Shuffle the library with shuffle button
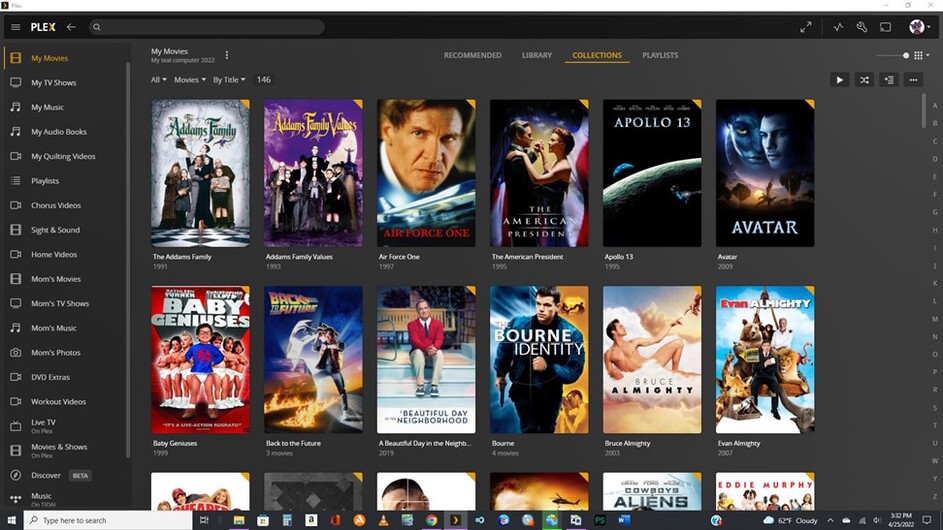 [864, 80]
